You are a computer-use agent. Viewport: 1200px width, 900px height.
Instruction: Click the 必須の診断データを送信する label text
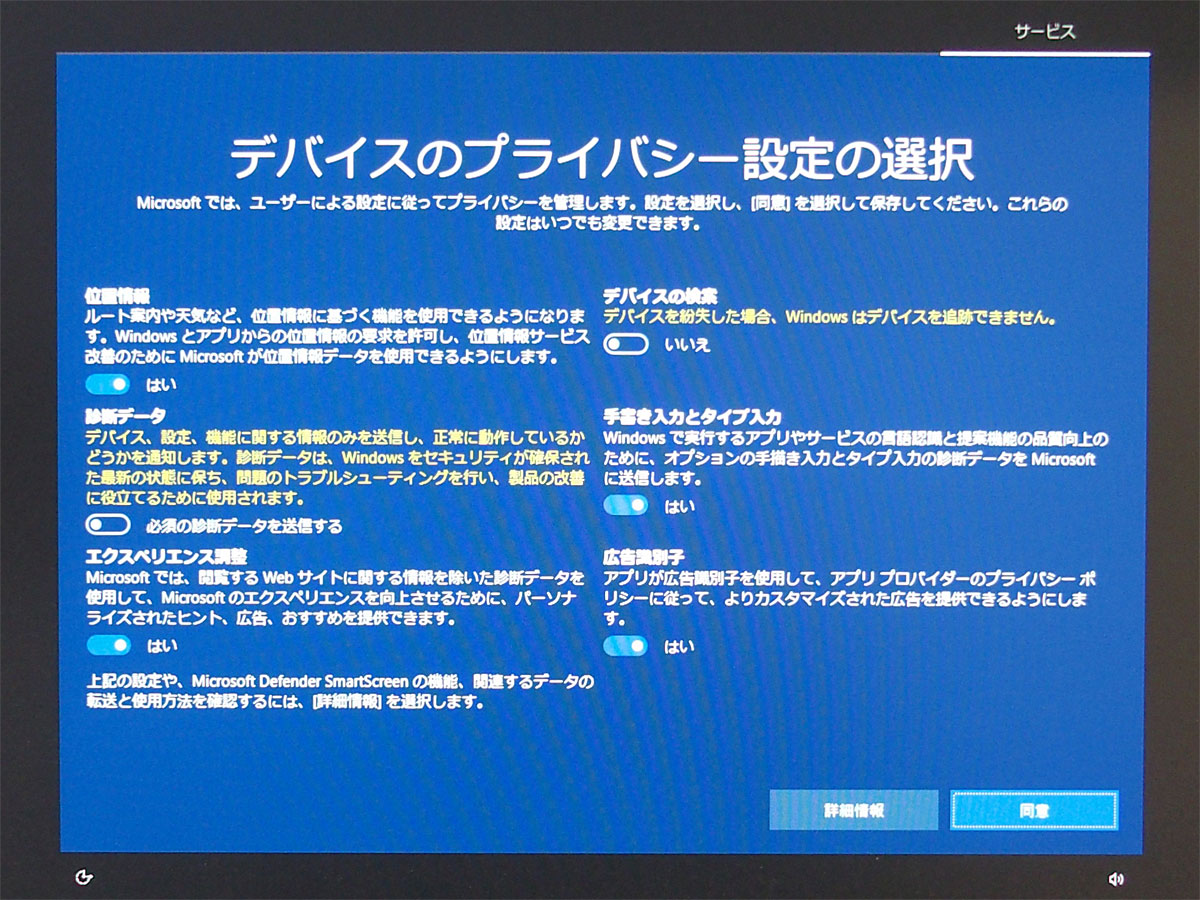[245, 526]
